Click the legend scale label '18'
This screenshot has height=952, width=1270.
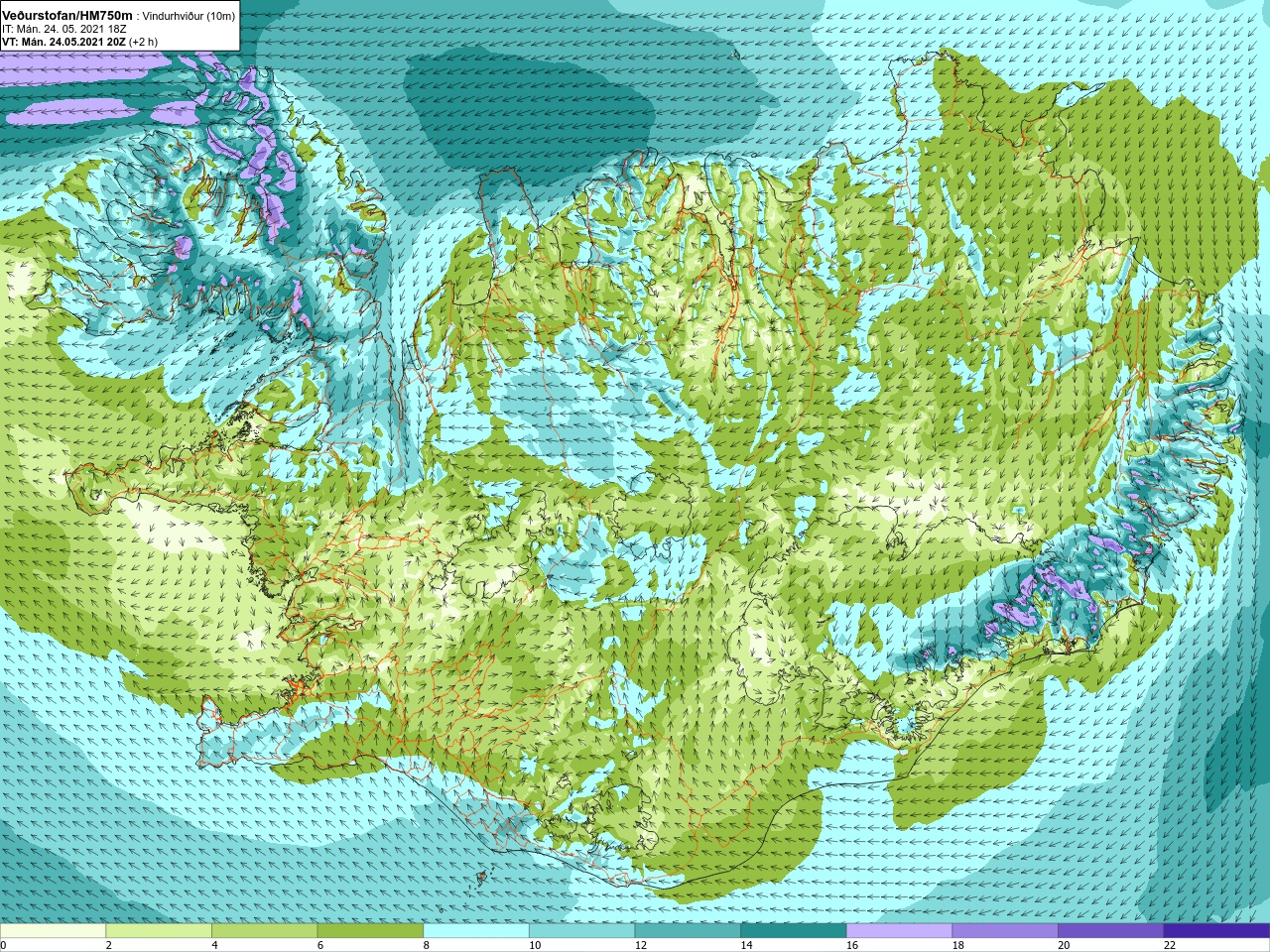point(957,945)
